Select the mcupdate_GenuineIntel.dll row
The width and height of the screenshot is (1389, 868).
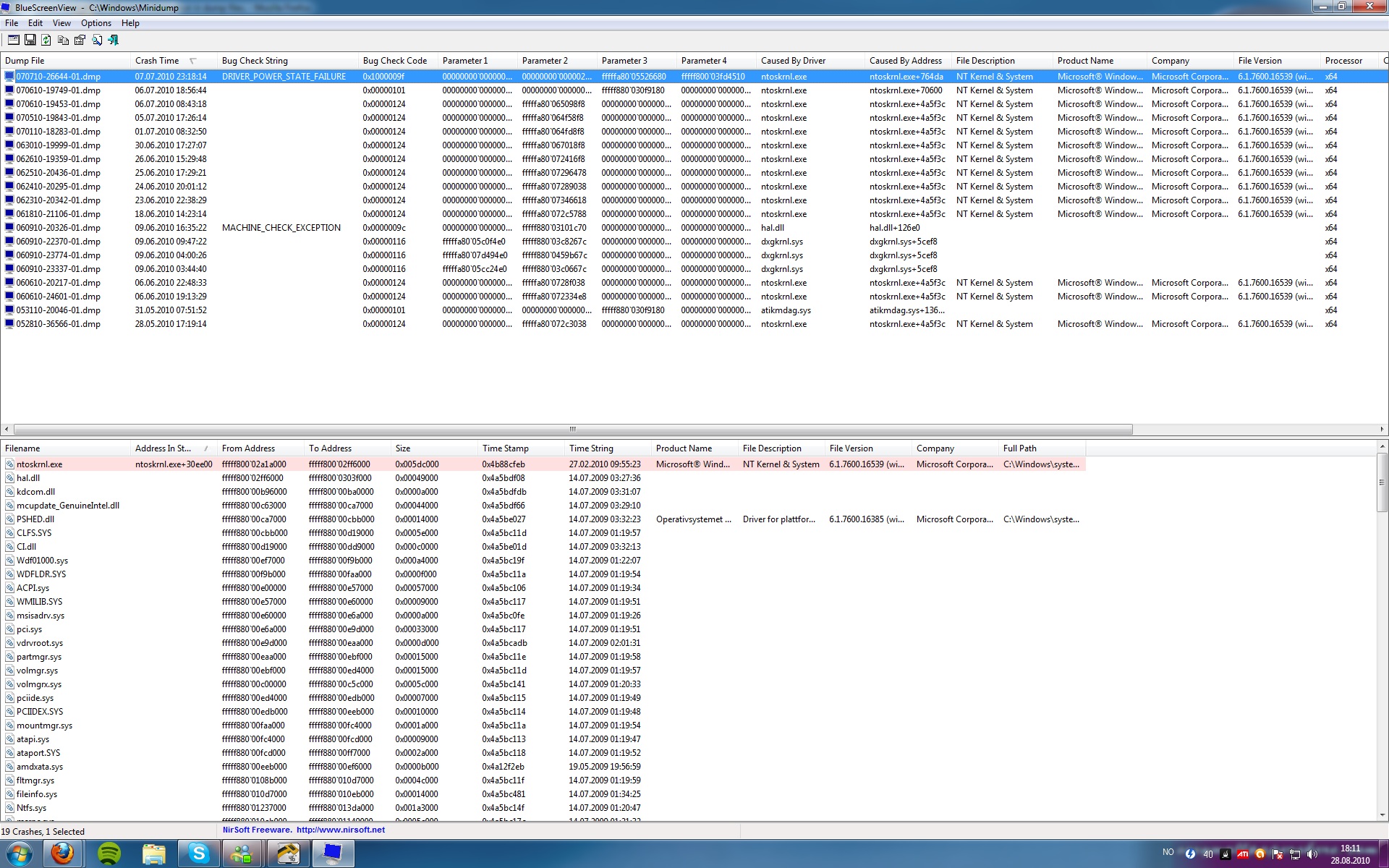(x=543, y=506)
